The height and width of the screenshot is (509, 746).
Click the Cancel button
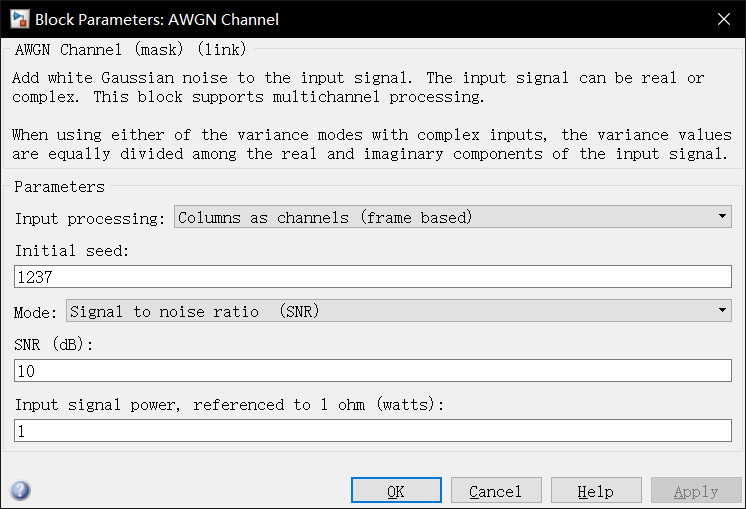(496, 490)
